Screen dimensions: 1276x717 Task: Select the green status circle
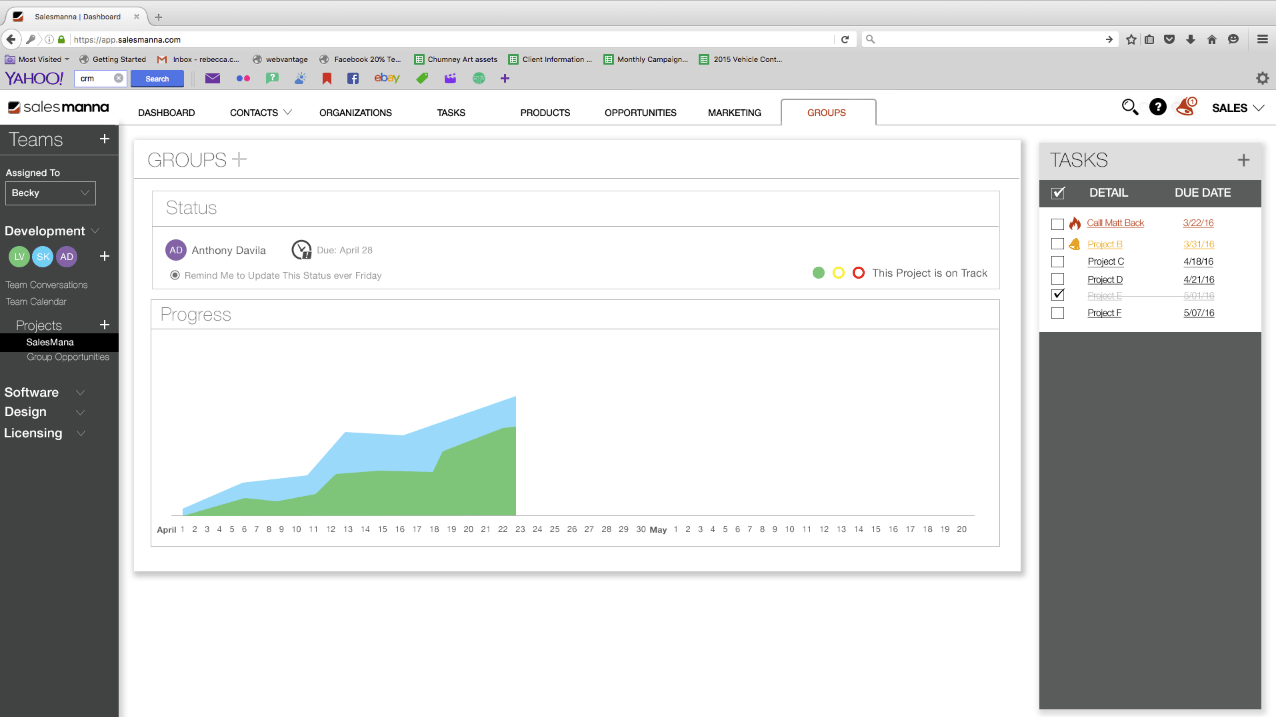point(818,273)
